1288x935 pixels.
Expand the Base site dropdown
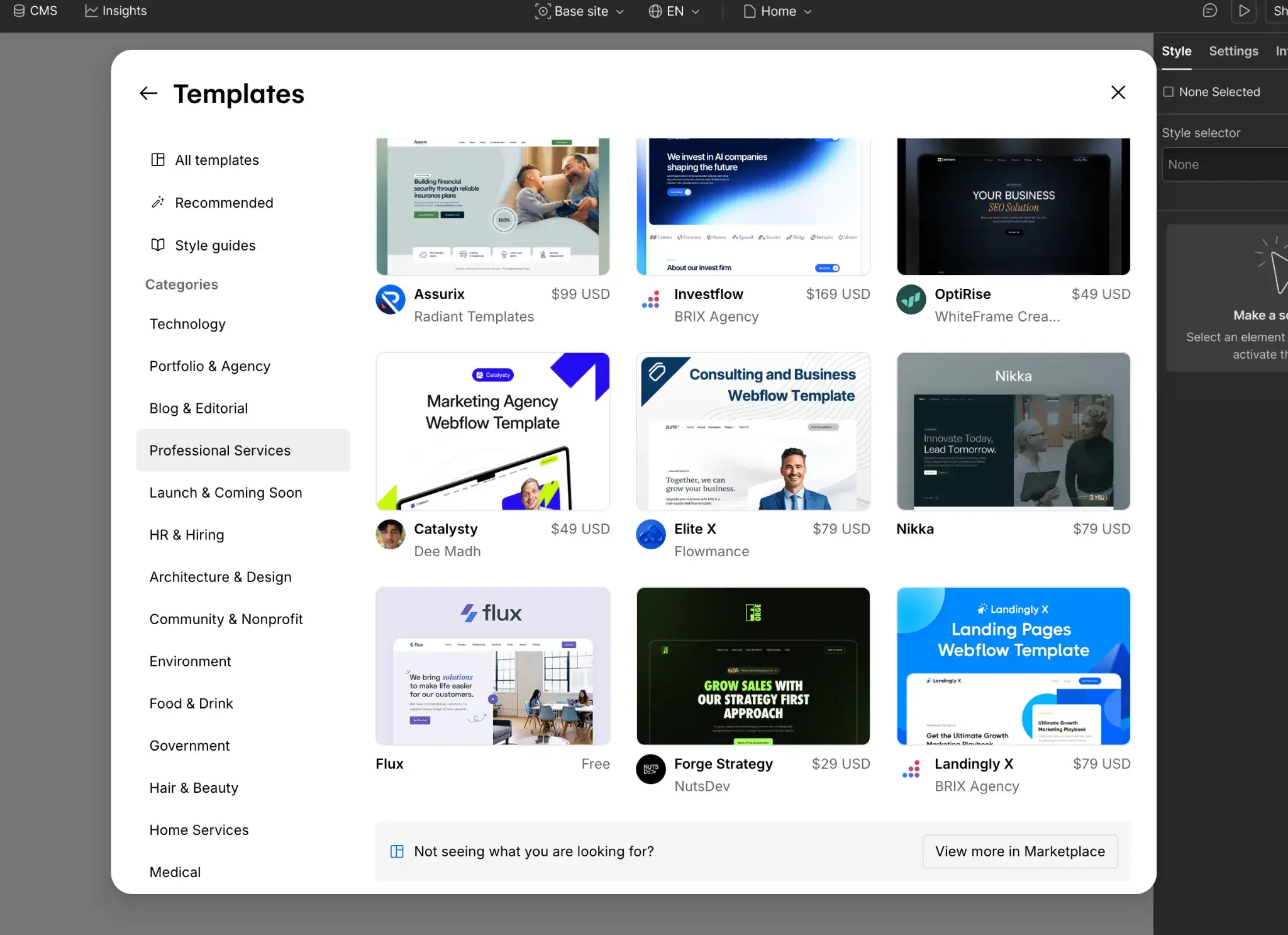[x=579, y=11]
